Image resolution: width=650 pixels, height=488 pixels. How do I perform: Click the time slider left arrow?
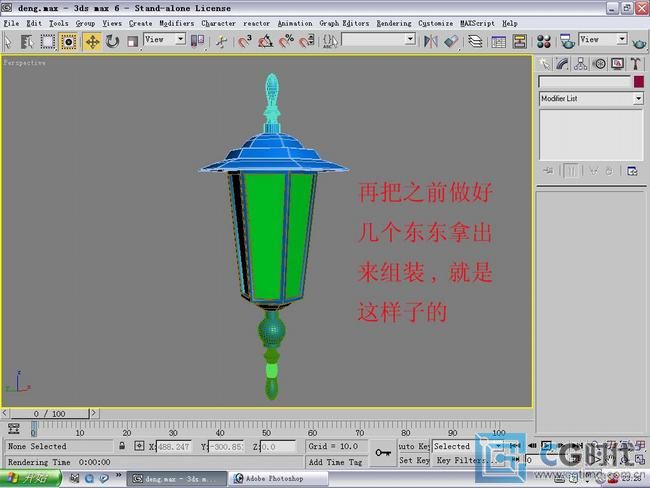5,413
